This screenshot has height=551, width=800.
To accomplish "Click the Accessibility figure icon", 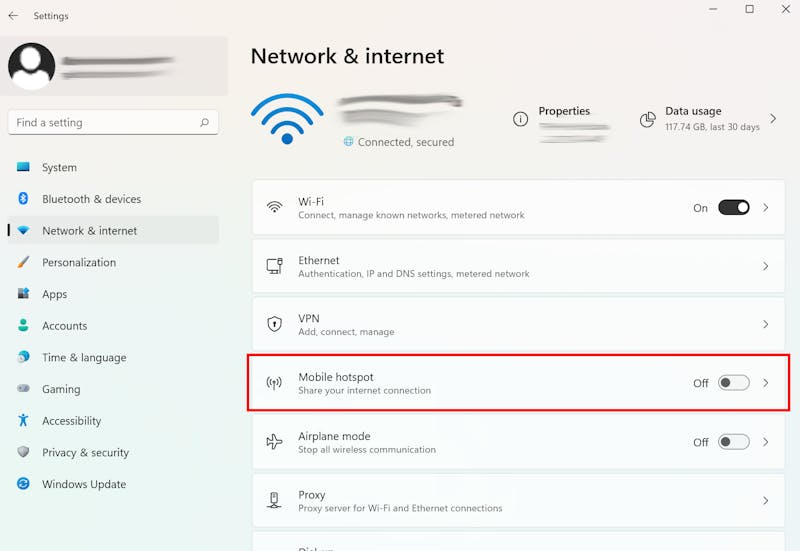I will point(23,420).
